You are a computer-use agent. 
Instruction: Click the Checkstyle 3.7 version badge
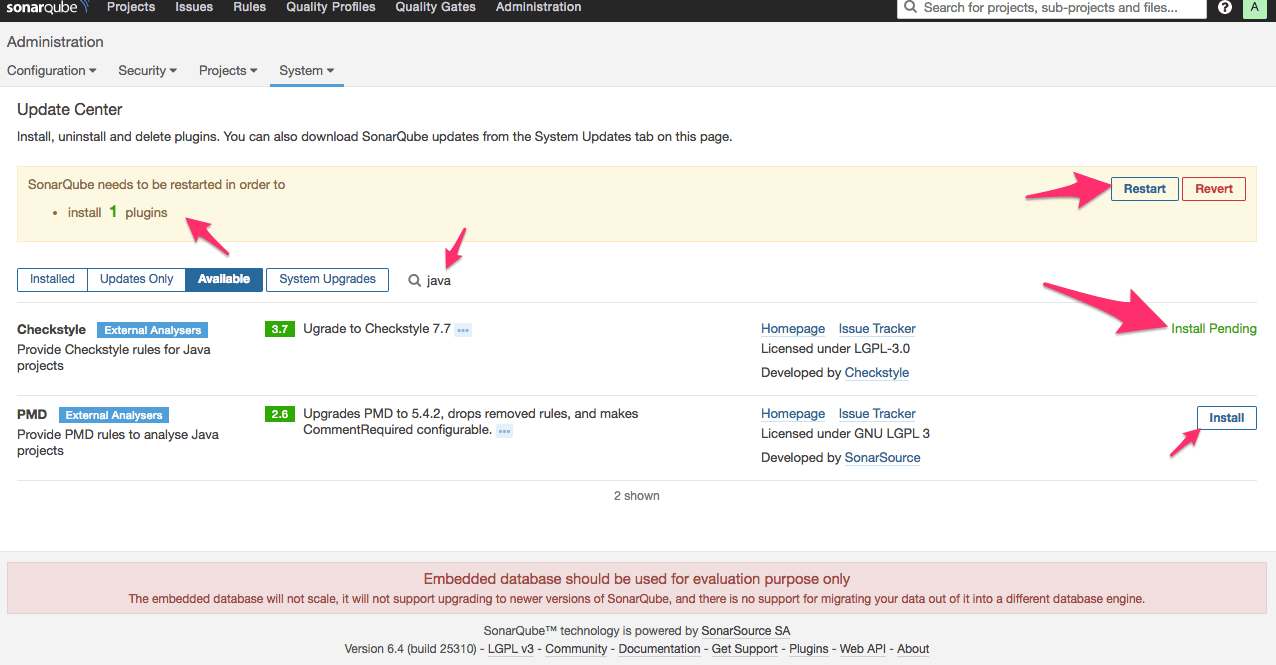click(280, 329)
